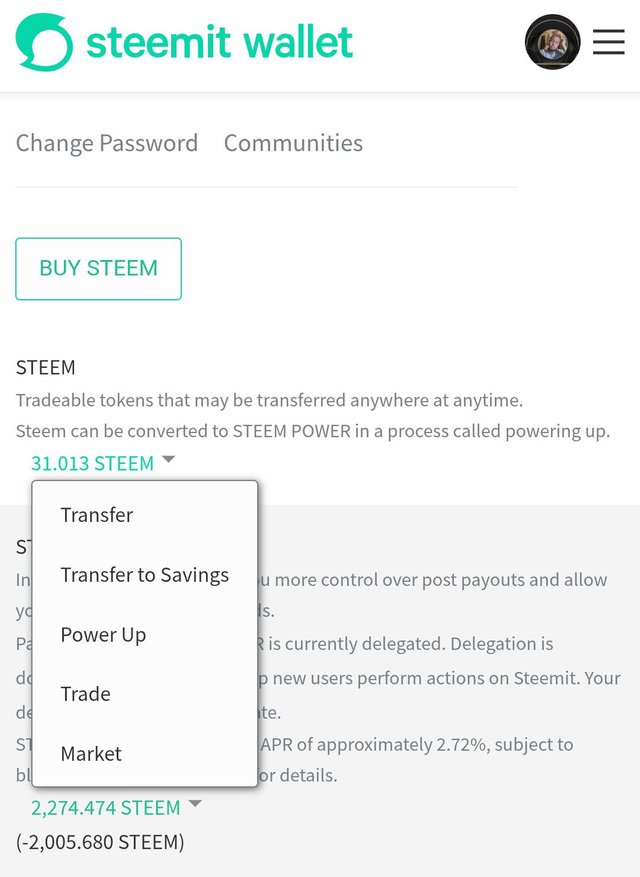The height and width of the screenshot is (877, 640).
Task: Click the Steemit speech-bubble logo icon
Action: (44, 42)
